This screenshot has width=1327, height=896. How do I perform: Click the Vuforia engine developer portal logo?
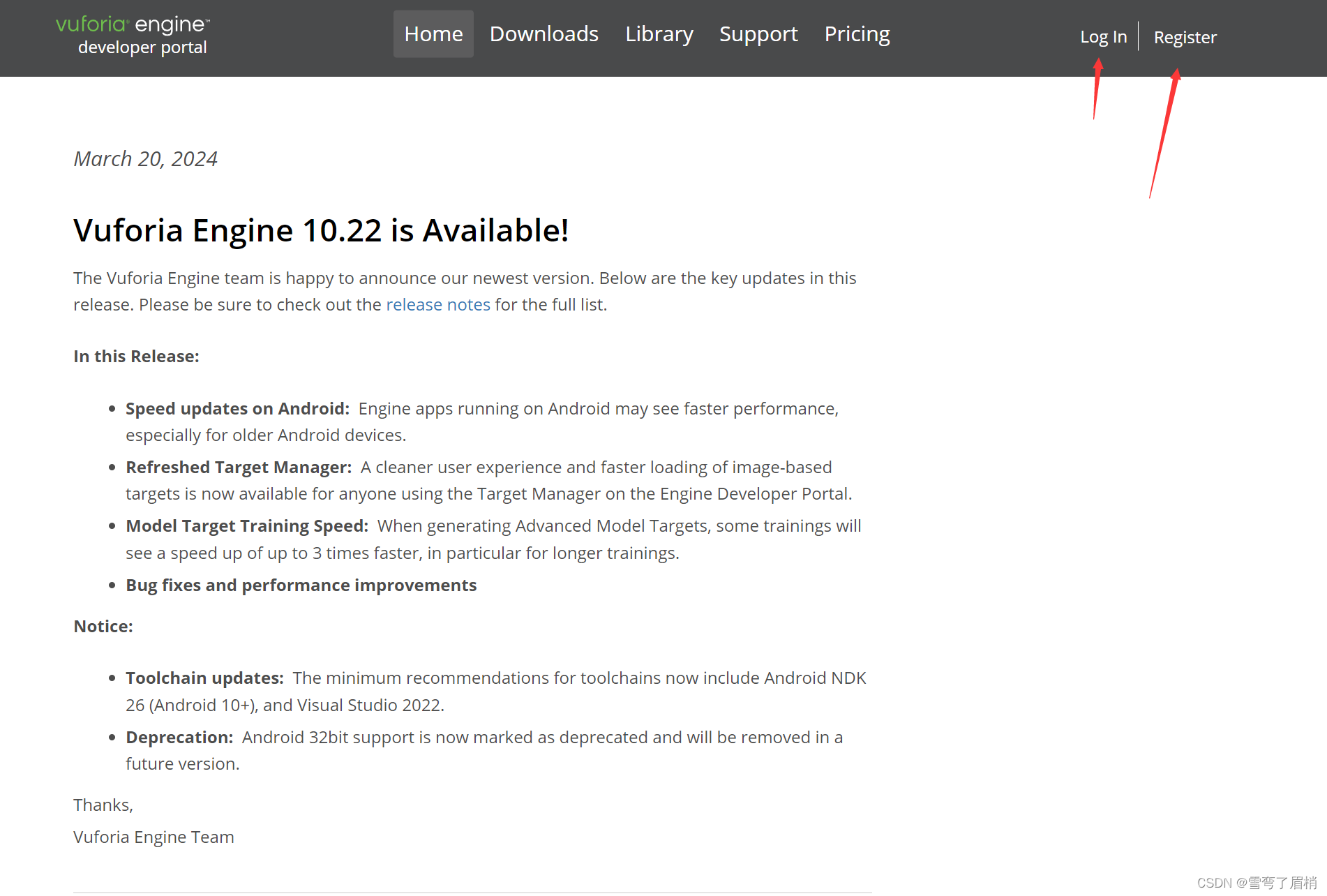pyautogui.click(x=133, y=36)
